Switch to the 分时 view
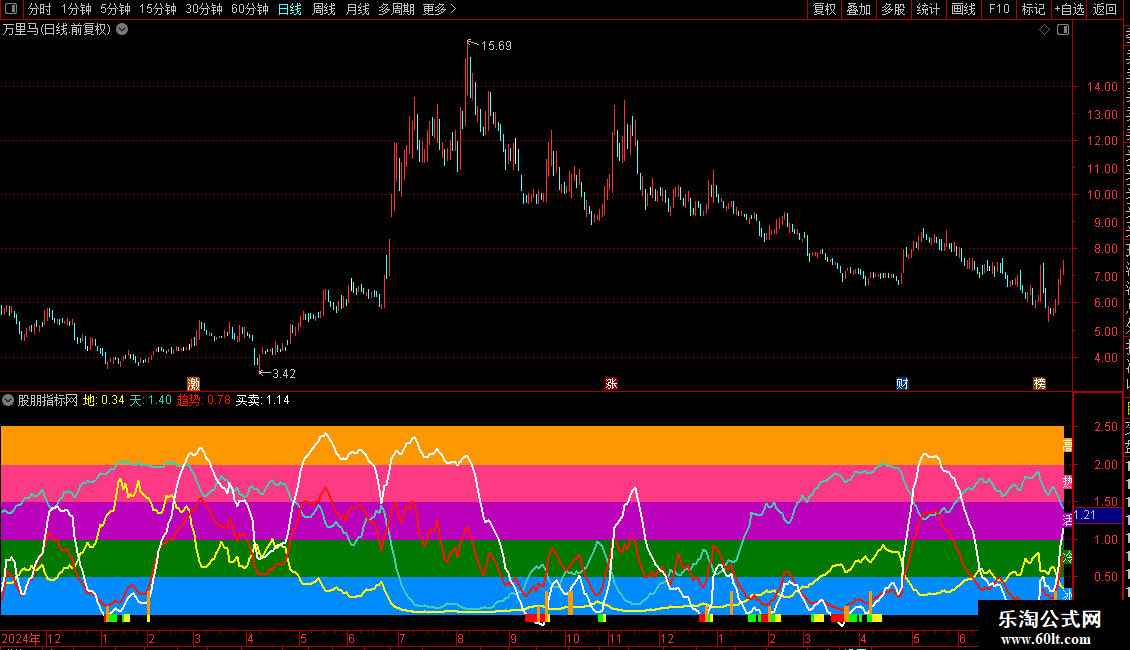This screenshot has width=1130, height=650. 40,9
